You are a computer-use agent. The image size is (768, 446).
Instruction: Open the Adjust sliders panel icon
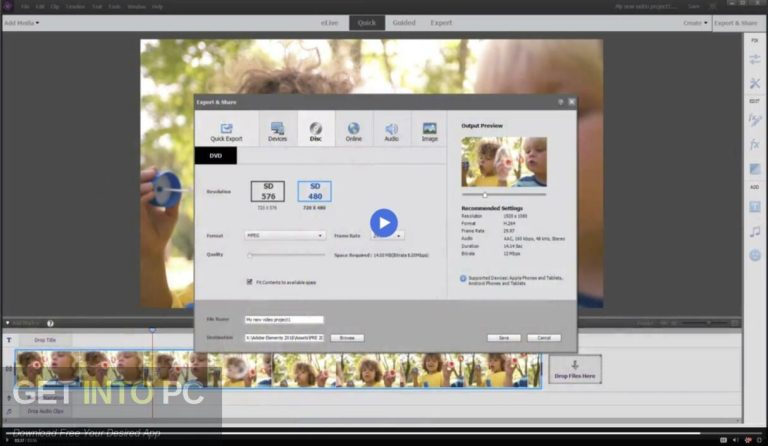point(755,60)
